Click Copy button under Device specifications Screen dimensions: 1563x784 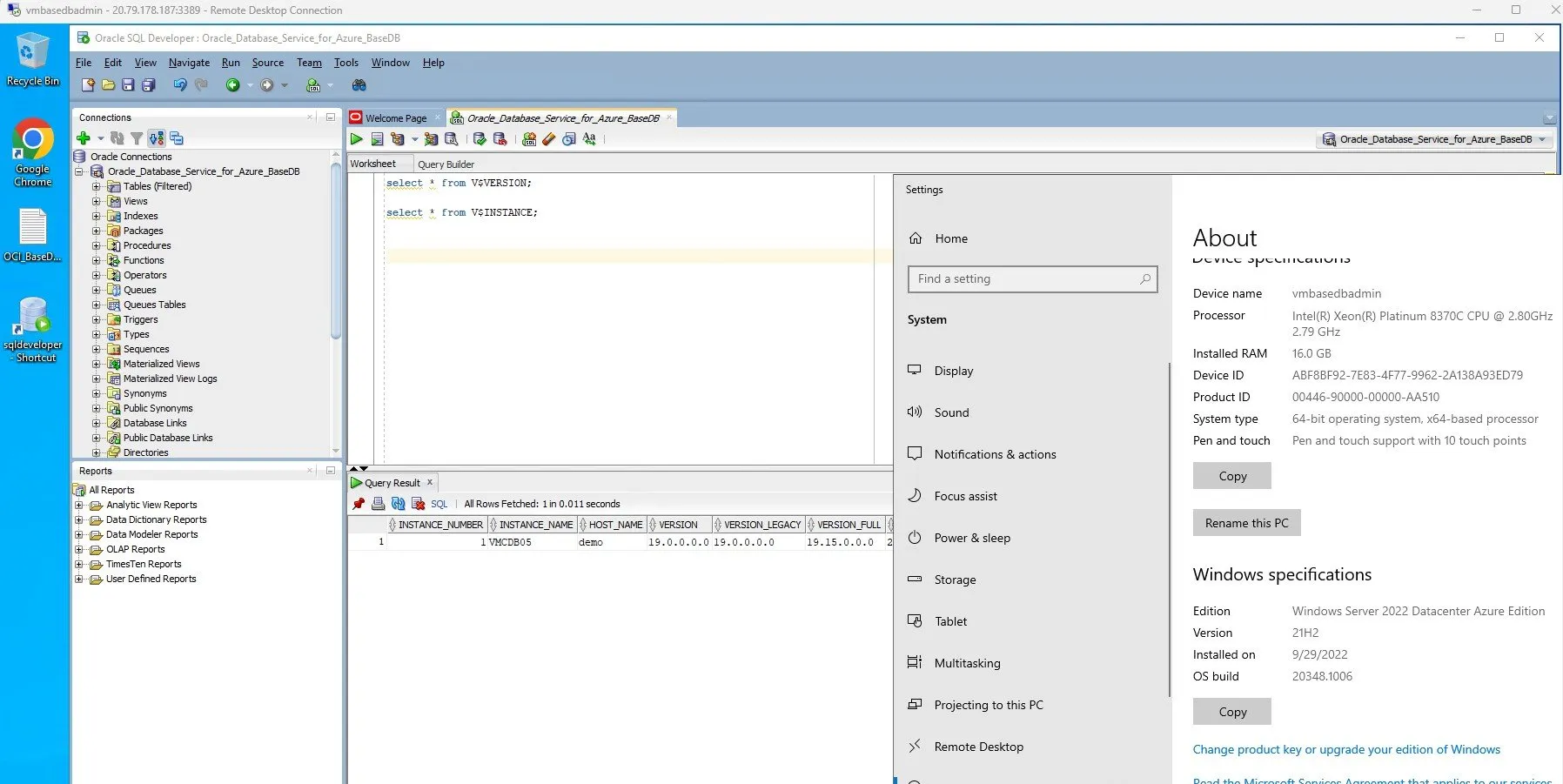(1232, 476)
